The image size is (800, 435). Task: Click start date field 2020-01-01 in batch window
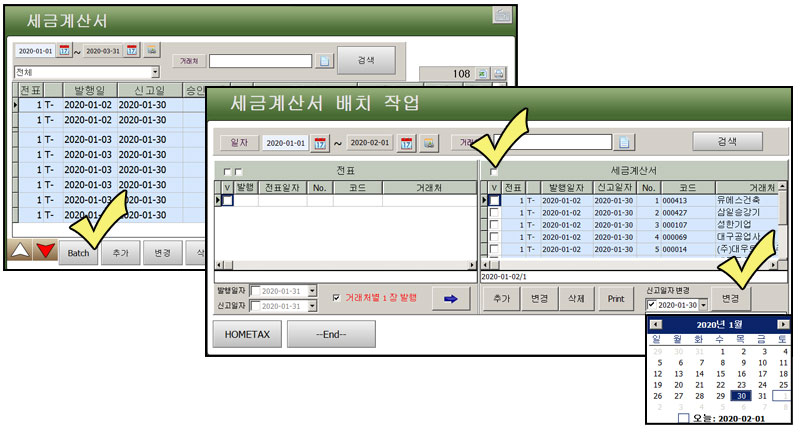[286, 143]
